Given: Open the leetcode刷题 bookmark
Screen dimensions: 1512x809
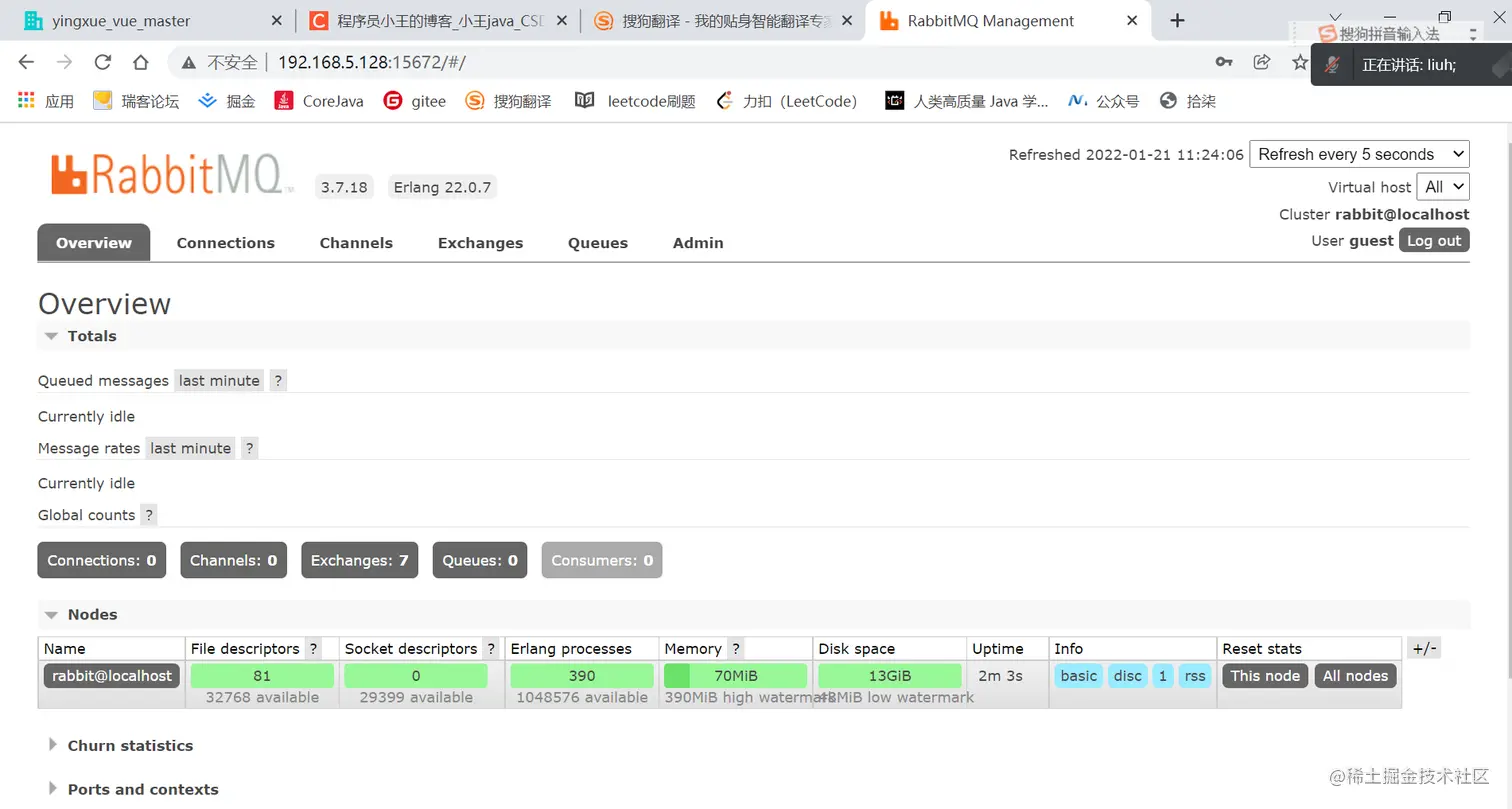Looking at the screenshot, I should tap(635, 101).
